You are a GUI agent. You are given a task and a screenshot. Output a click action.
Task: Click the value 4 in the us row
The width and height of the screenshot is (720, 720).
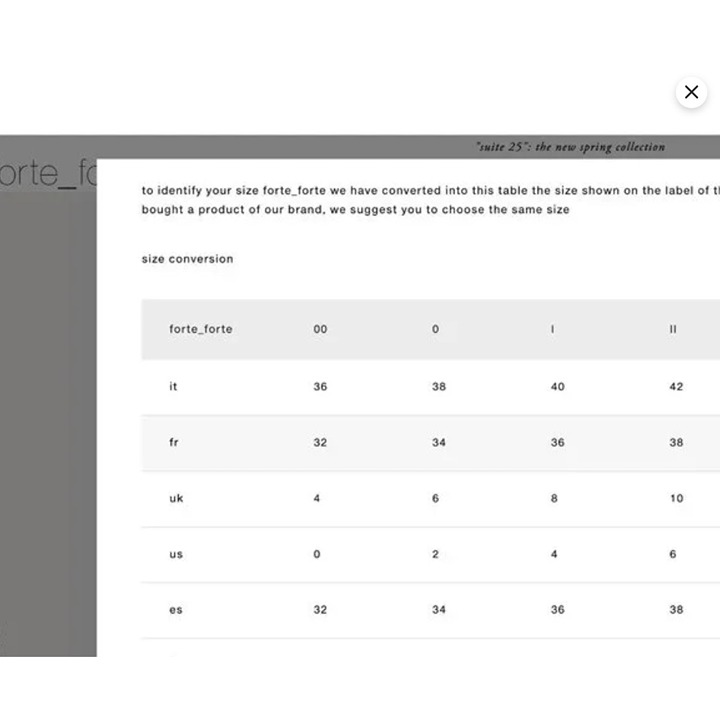554,554
